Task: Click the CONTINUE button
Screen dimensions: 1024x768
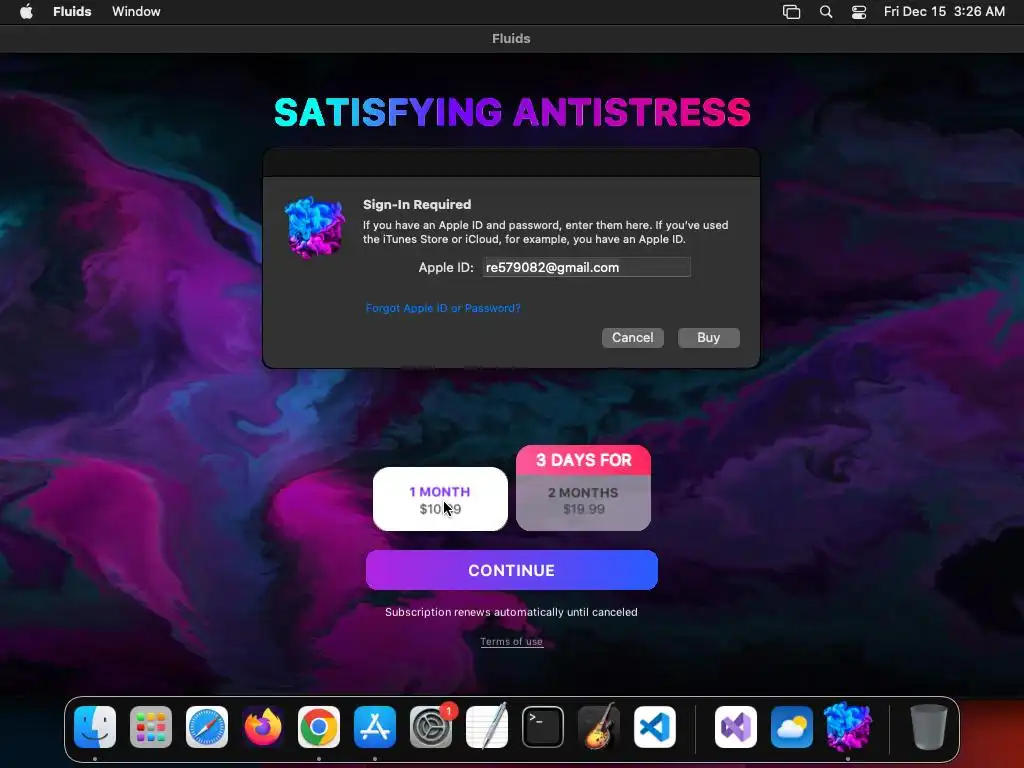Action: pyautogui.click(x=511, y=570)
